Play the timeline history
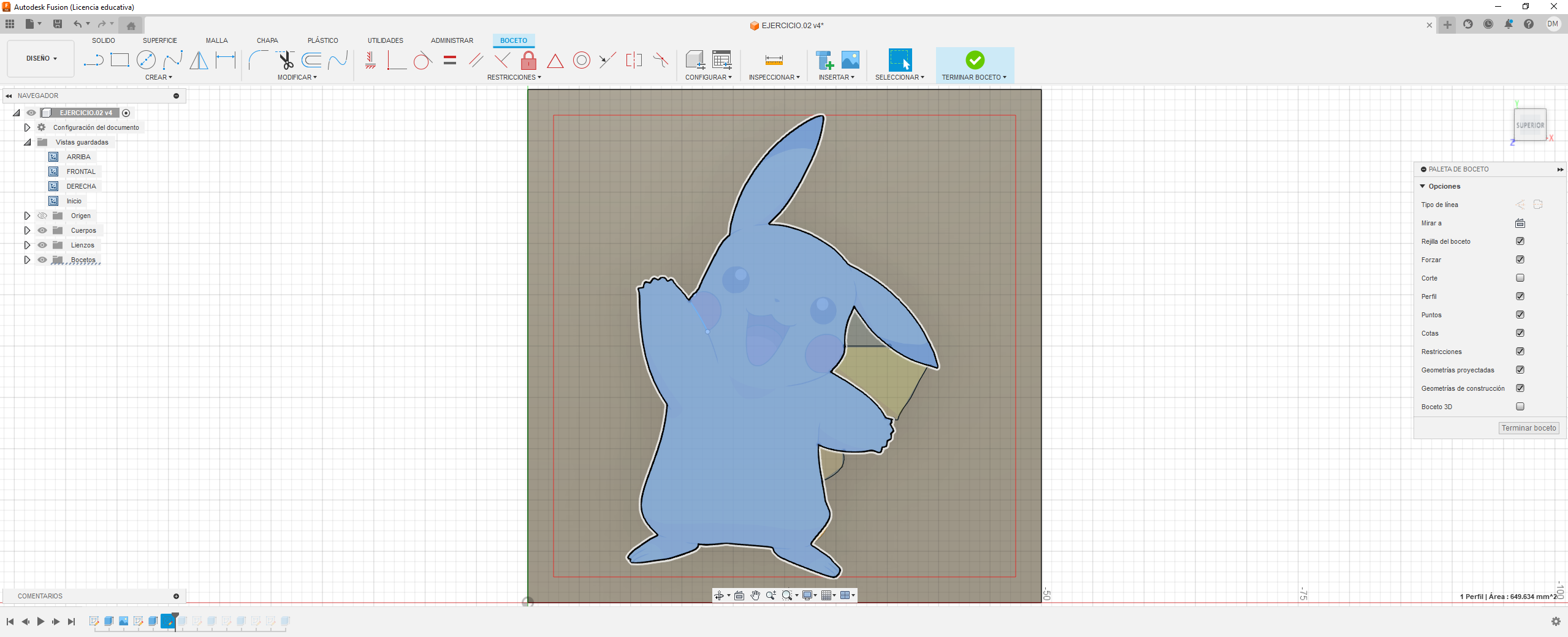 click(40, 621)
